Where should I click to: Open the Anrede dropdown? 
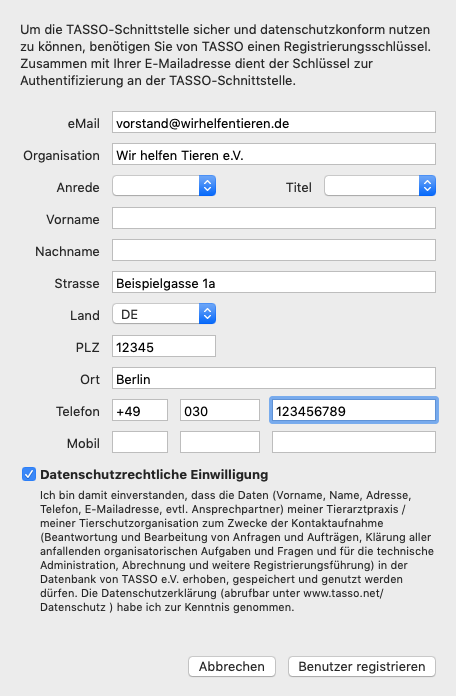164,186
